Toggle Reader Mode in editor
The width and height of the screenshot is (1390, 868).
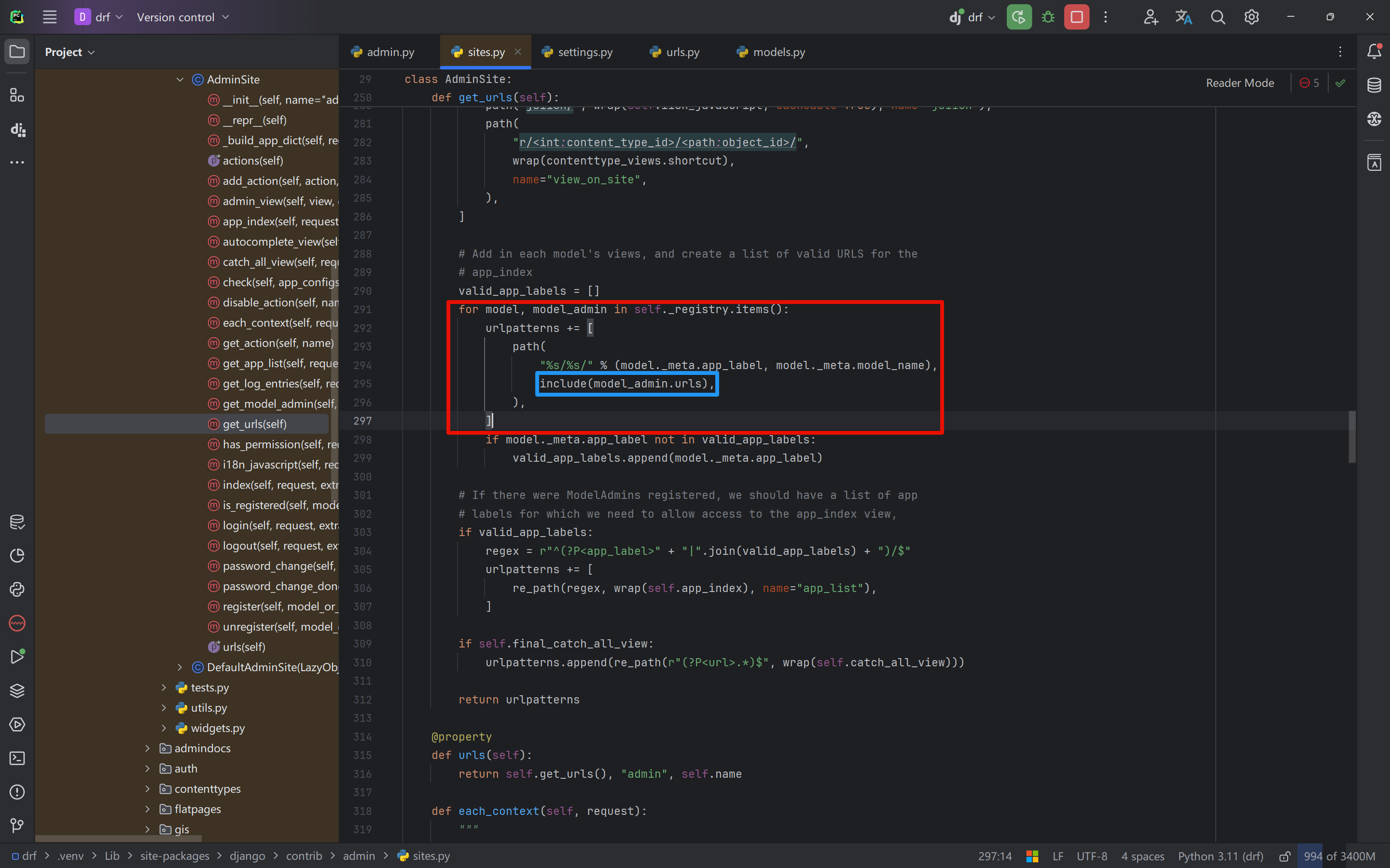1239,83
